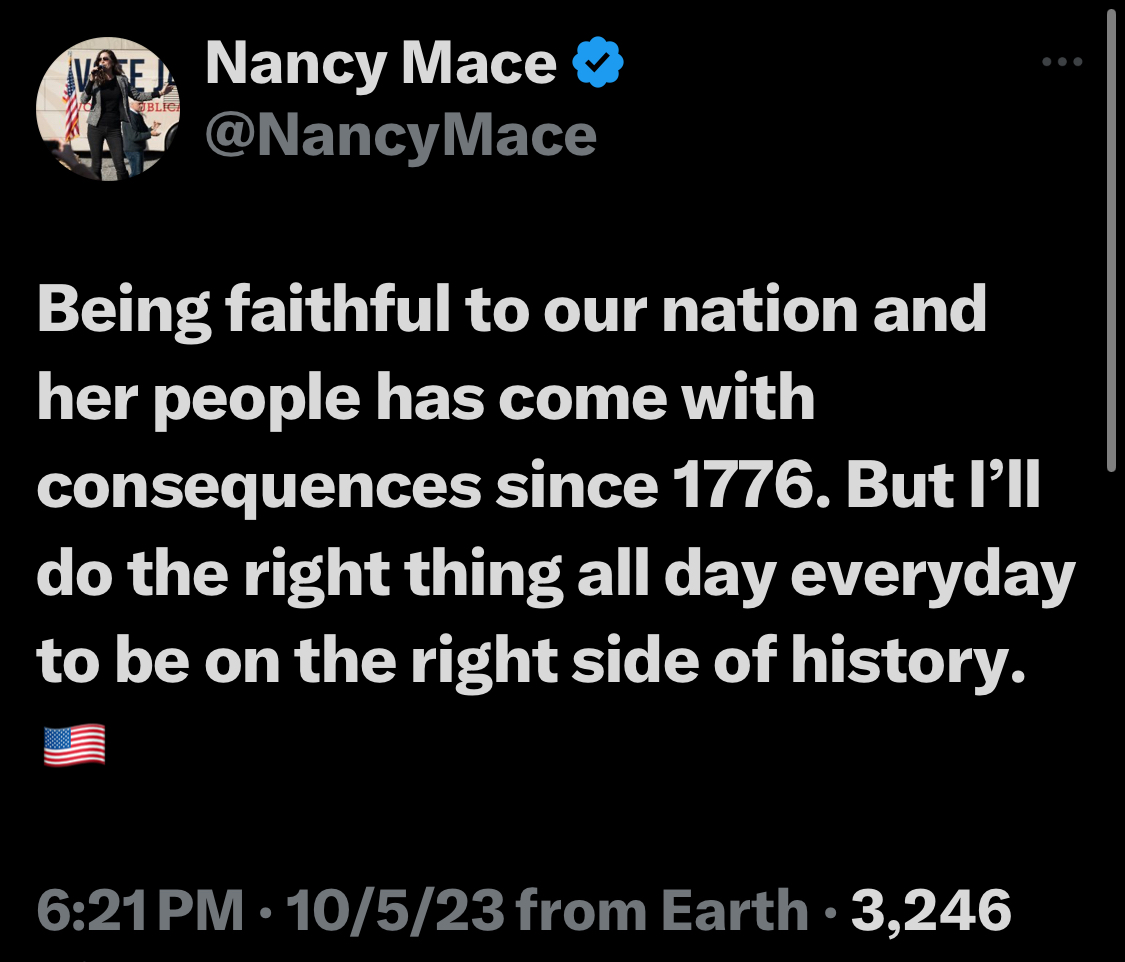Image resolution: width=1125 pixels, height=962 pixels.
Task: Click the words "But I'll" in the tweet
Action: 943,485
